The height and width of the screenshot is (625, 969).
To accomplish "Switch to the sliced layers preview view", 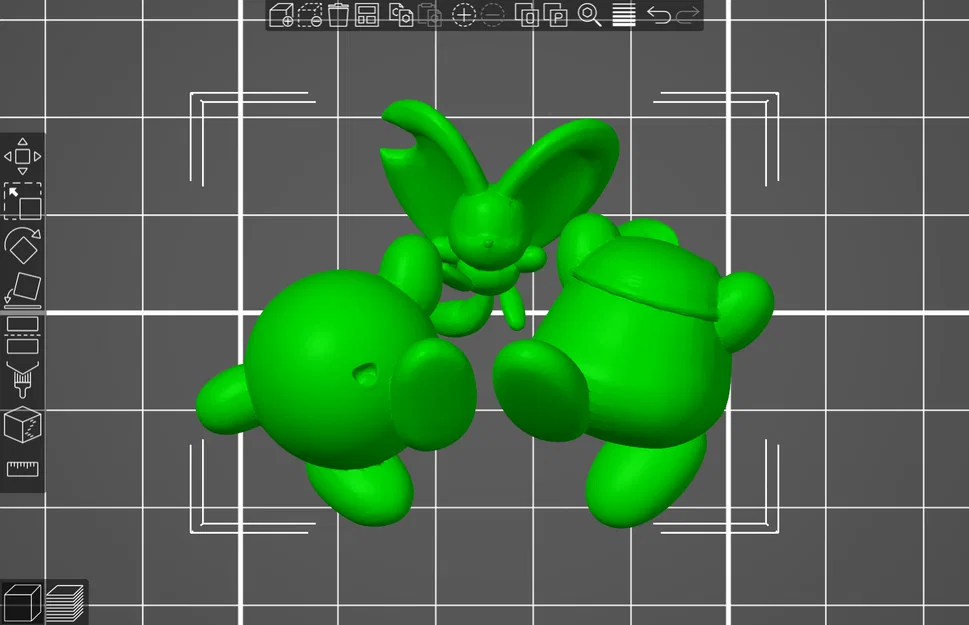I will click(65, 602).
